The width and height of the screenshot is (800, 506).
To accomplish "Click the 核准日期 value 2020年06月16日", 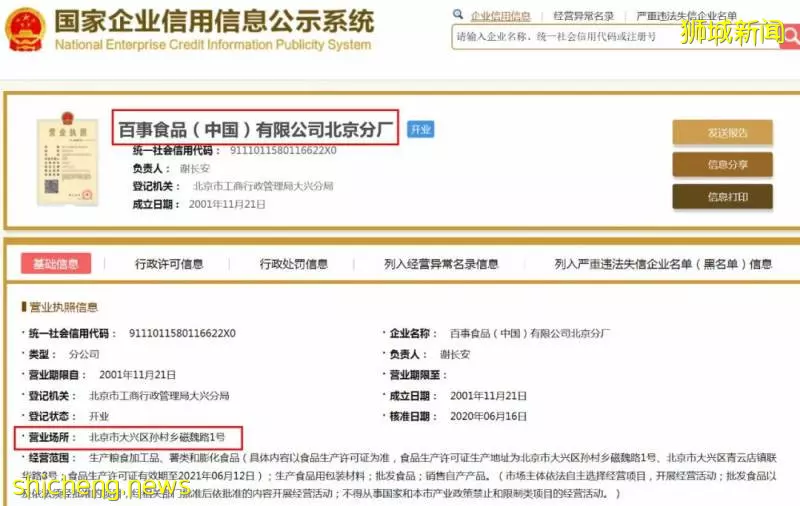I will 488,416.
